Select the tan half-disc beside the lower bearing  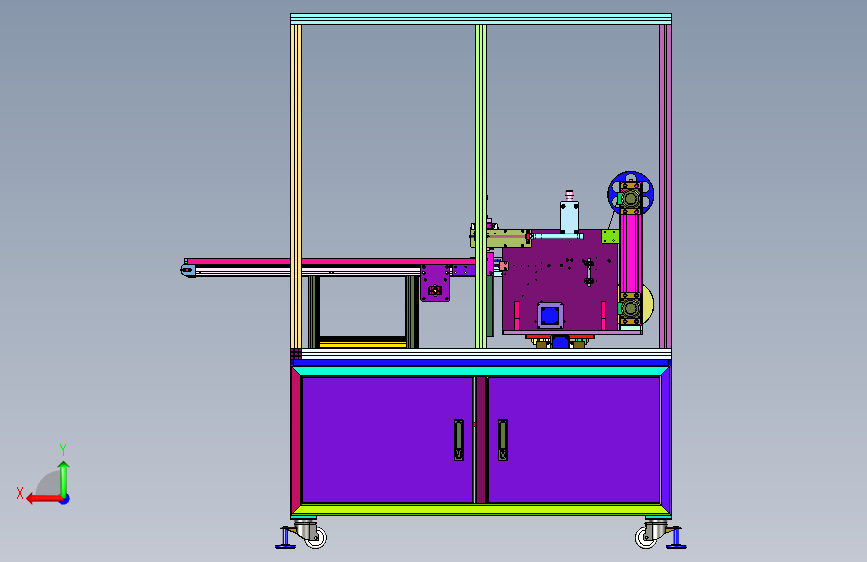pyautogui.click(x=648, y=304)
